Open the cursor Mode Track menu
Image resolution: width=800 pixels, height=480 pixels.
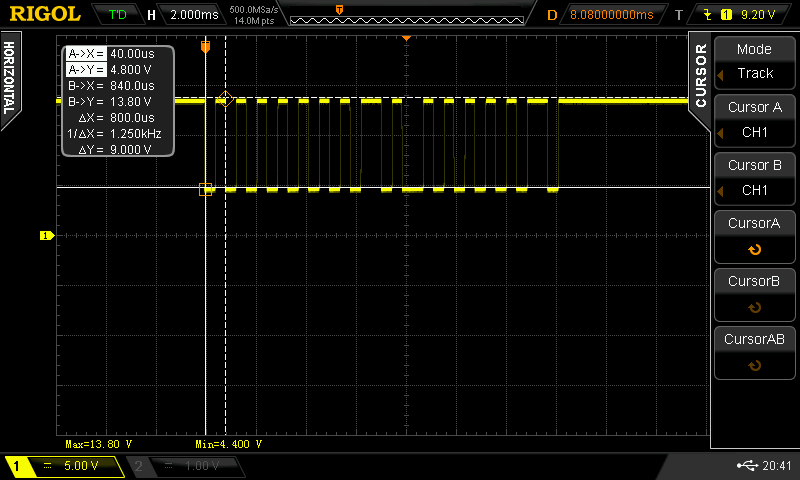tap(755, 63)
